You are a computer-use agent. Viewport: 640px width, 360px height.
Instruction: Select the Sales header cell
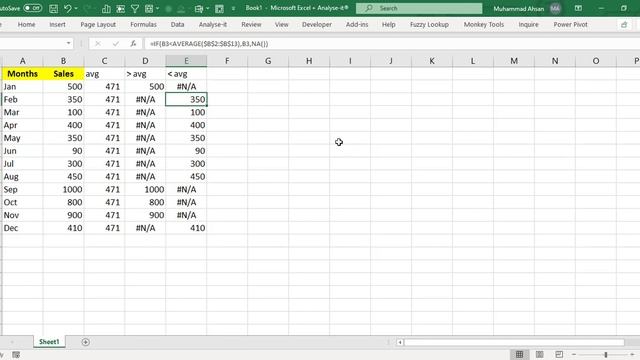[x=63, y=74]
